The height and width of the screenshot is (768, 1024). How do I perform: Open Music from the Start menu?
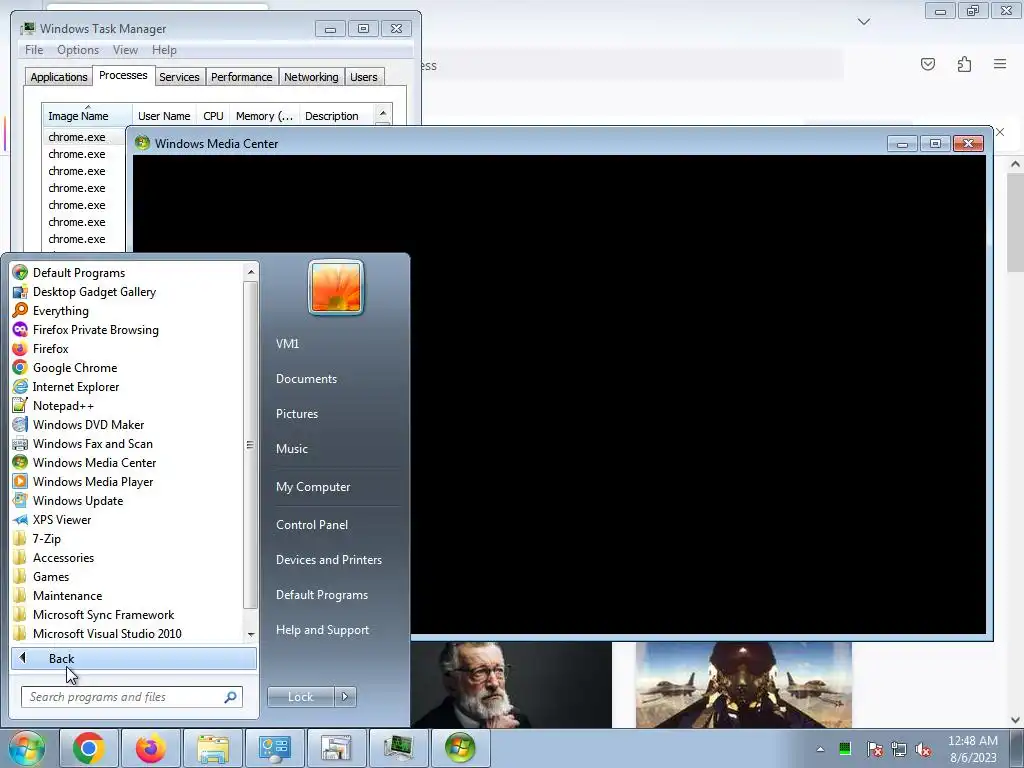tap(291, 449)
